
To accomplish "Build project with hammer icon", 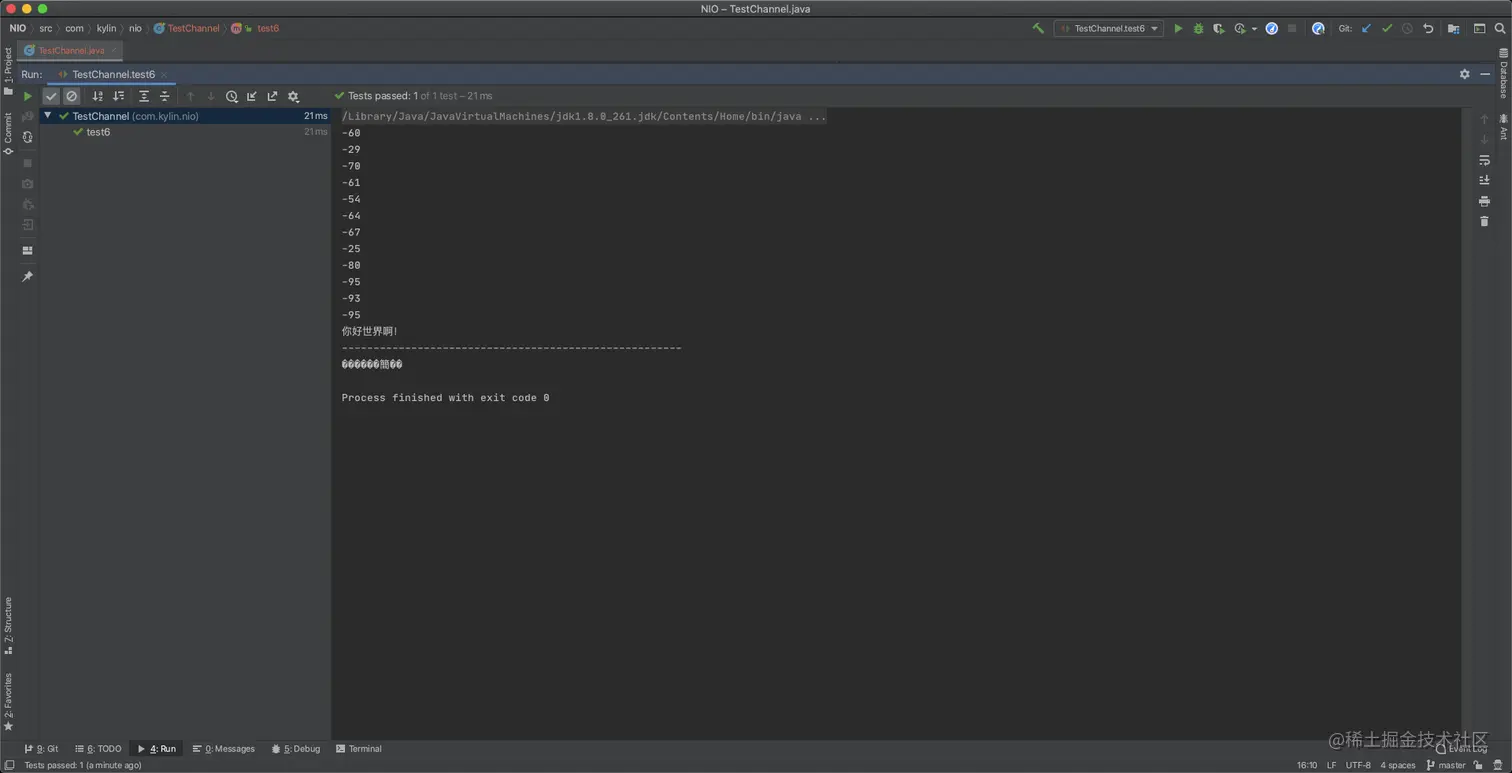I will coord(1038,28).
